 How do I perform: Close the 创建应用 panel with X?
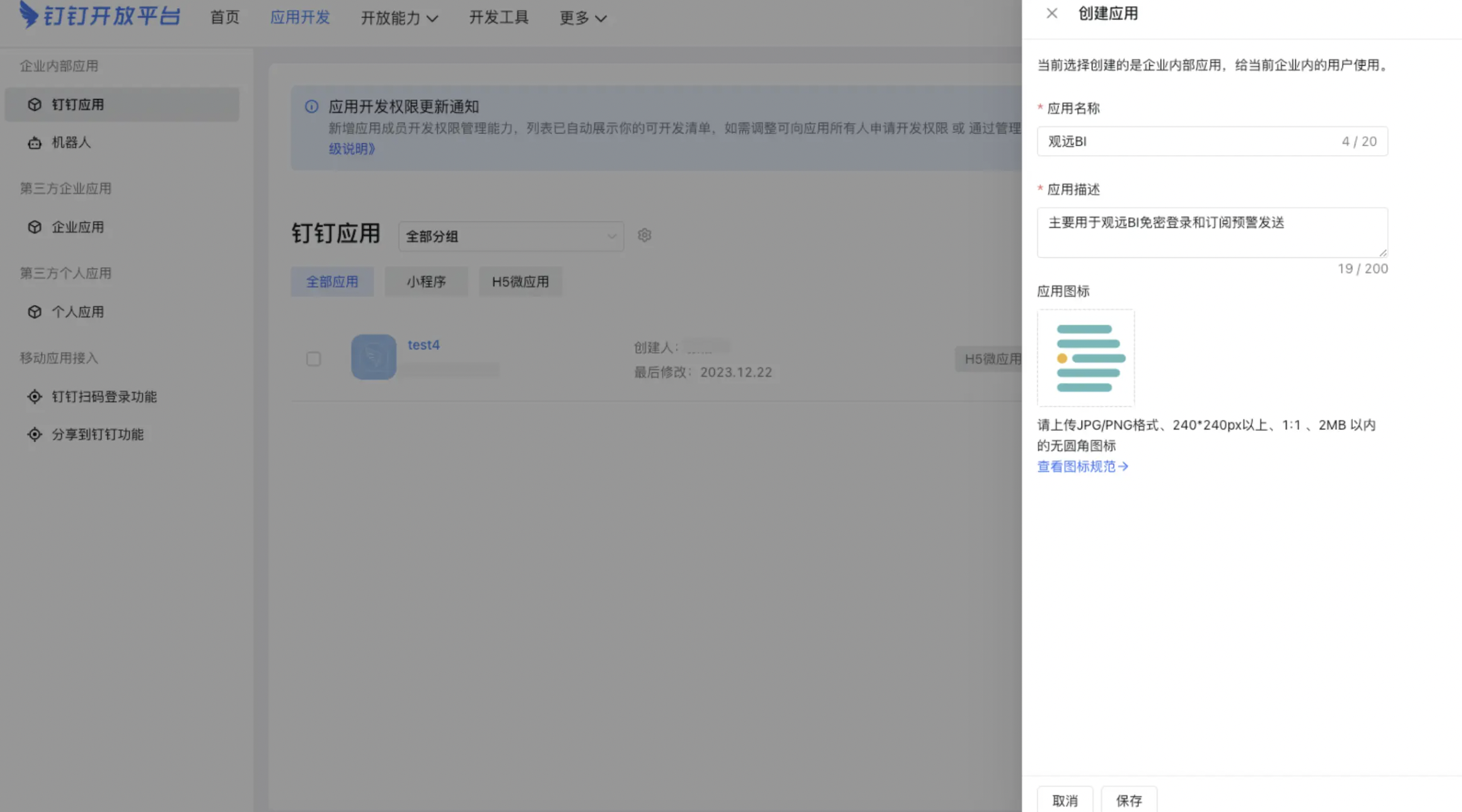[x=1051, y=13]
